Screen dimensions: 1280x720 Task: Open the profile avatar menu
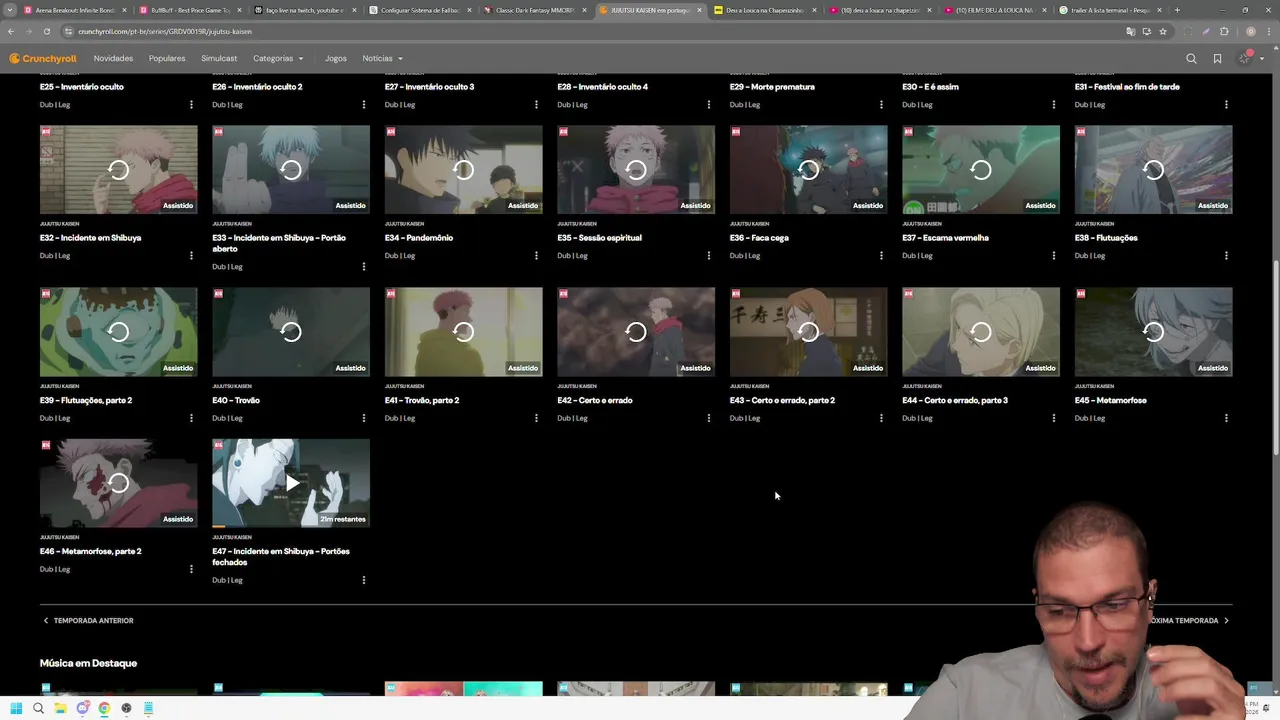1245,58
